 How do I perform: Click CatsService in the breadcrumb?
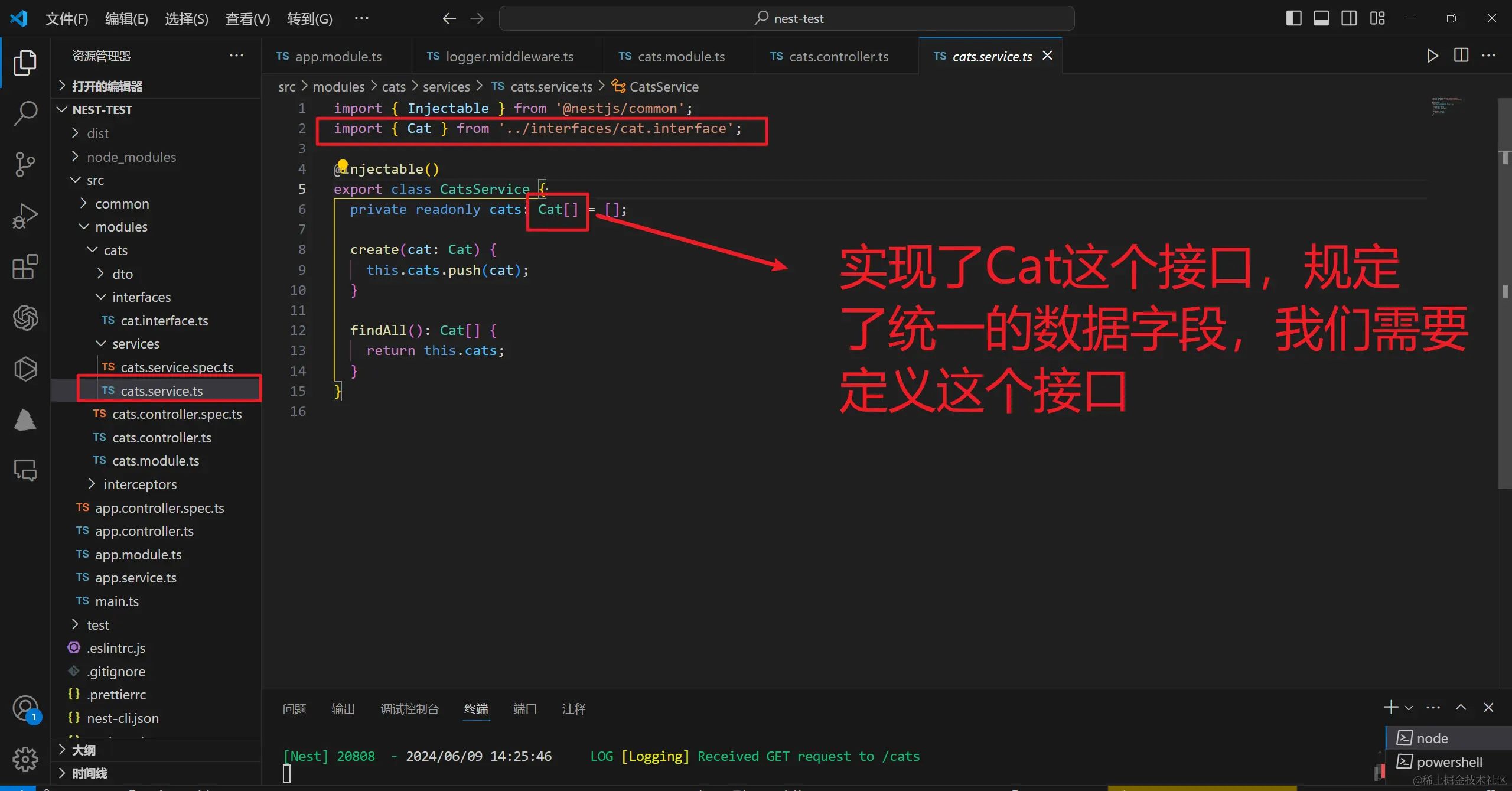(664, 87)
